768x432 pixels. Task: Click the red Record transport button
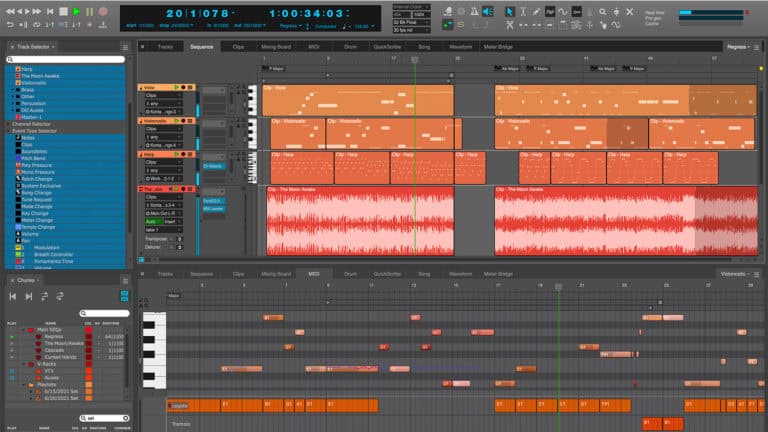click(x=103, y=11)
